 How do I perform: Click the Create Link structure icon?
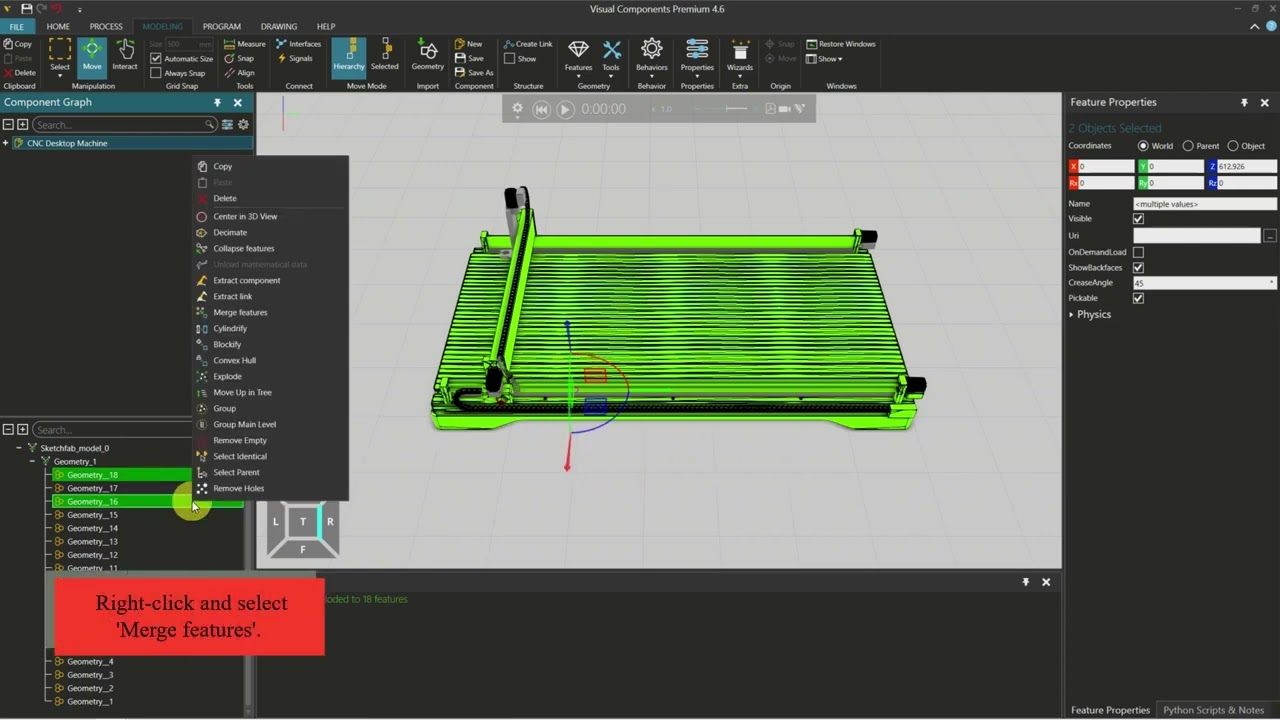click(528, 44)
